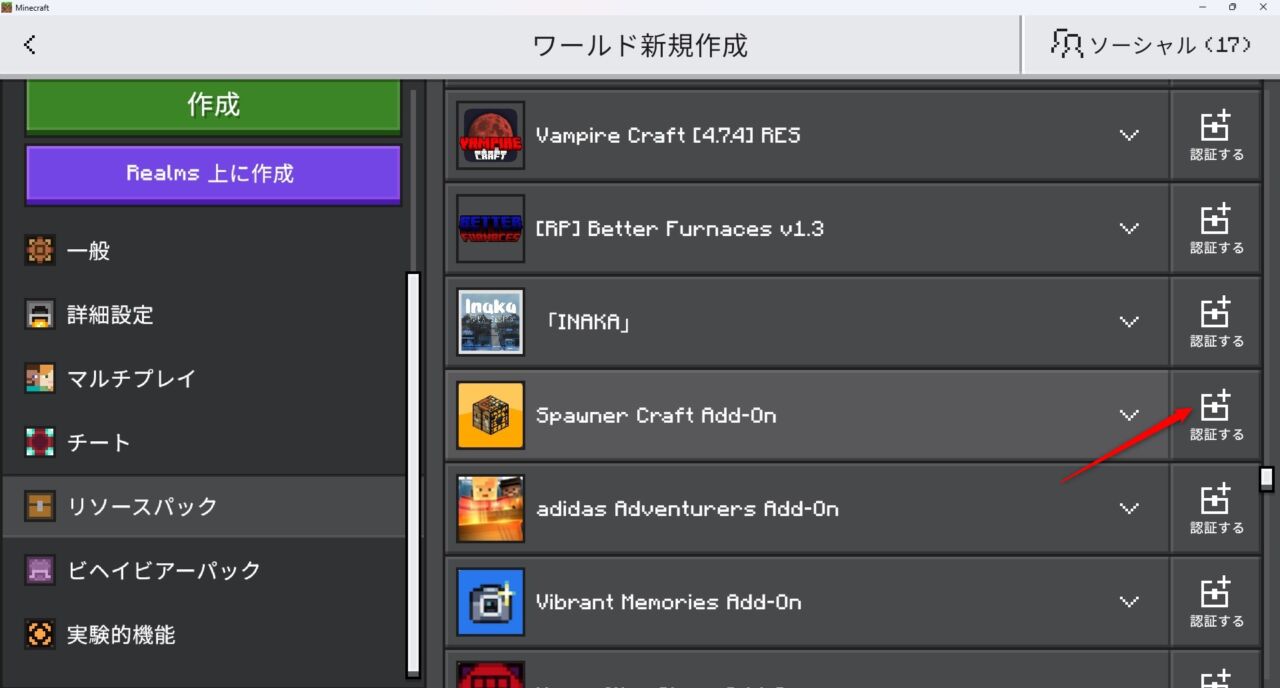Open the チート tab
Screen dimensions: 1280x688
[204, 443]
